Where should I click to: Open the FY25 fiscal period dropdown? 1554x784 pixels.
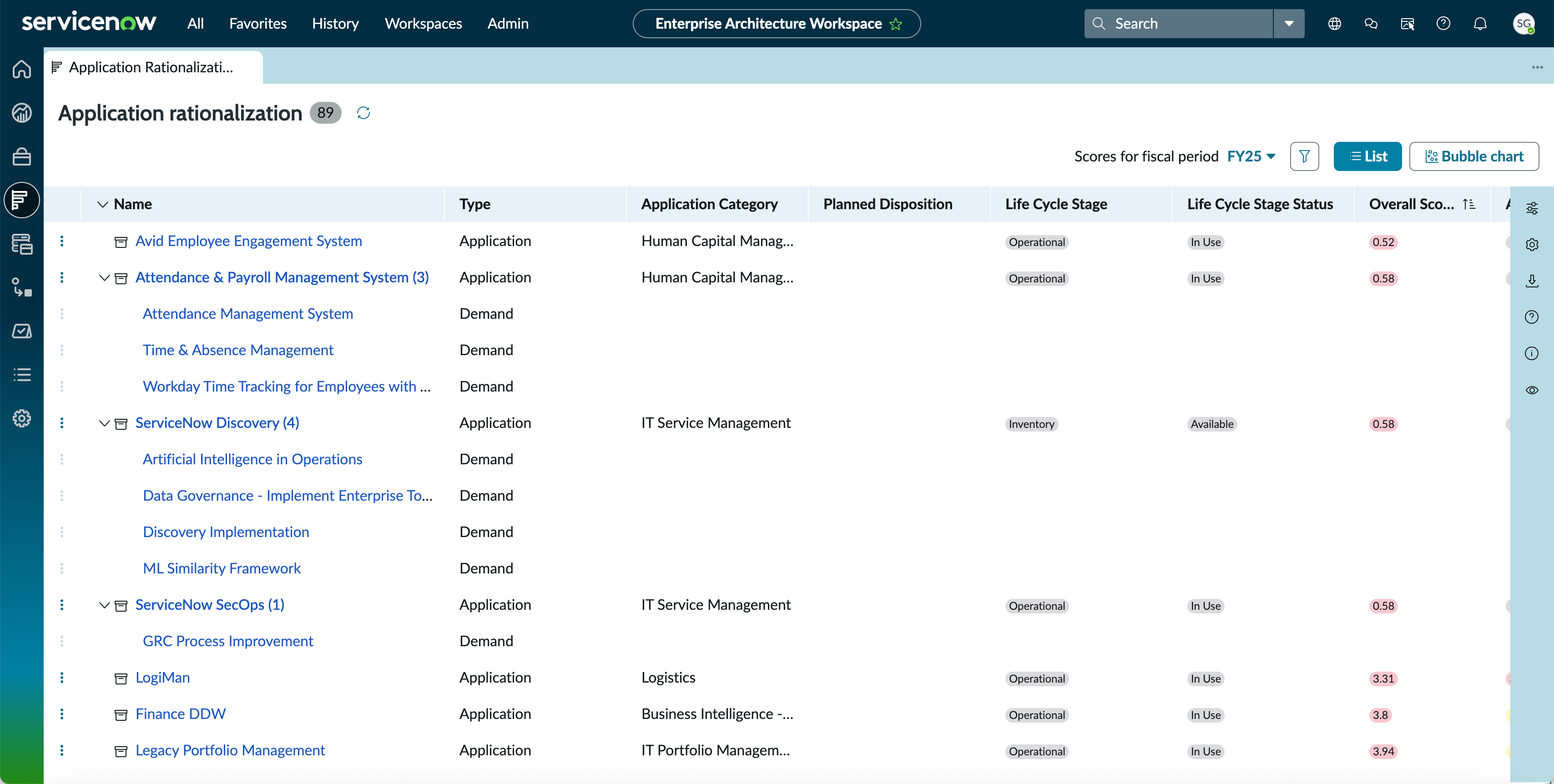pyautogui.click(x=1251, y=156)
